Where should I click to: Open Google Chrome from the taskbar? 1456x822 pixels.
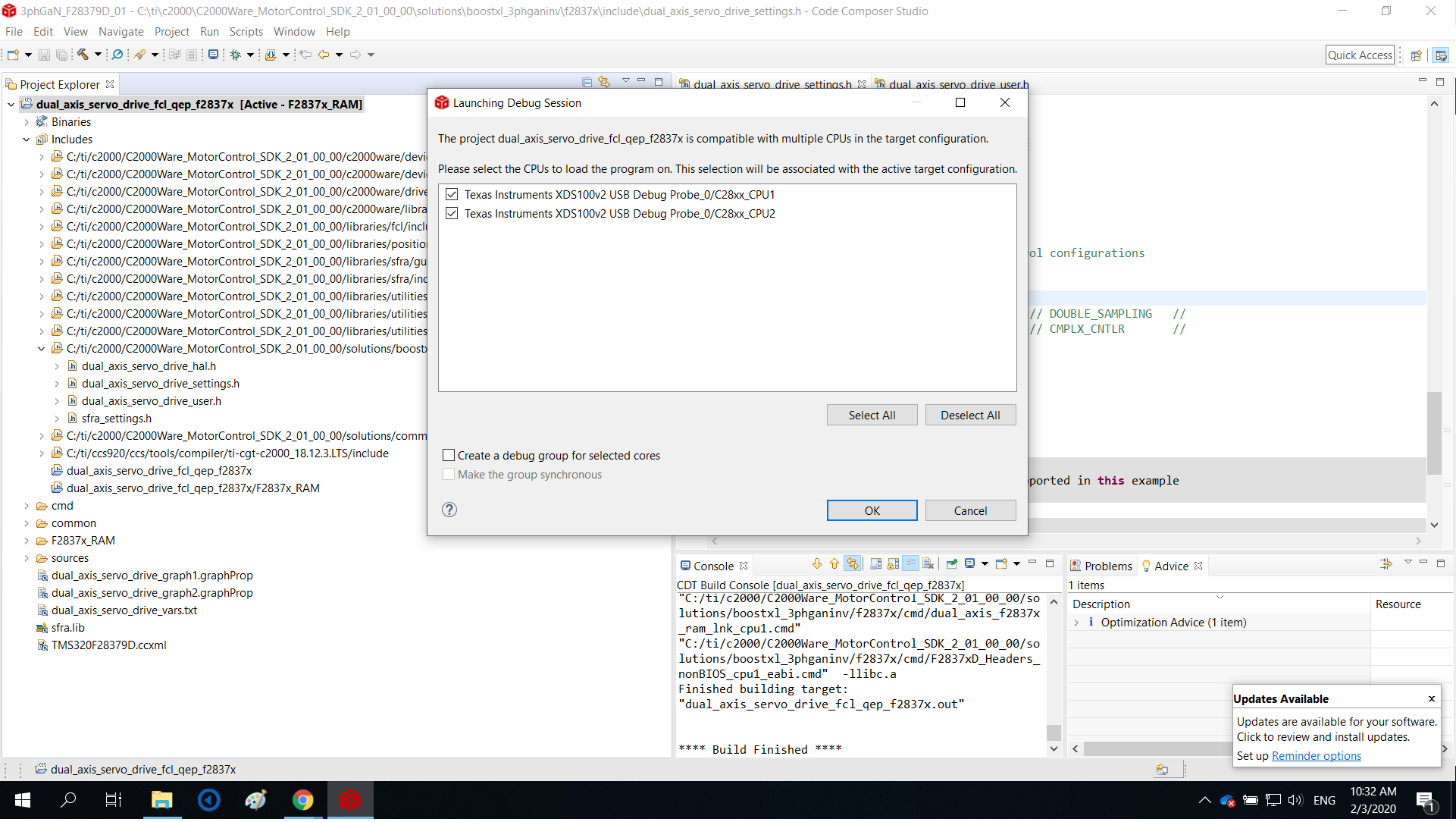click(302, 800)
